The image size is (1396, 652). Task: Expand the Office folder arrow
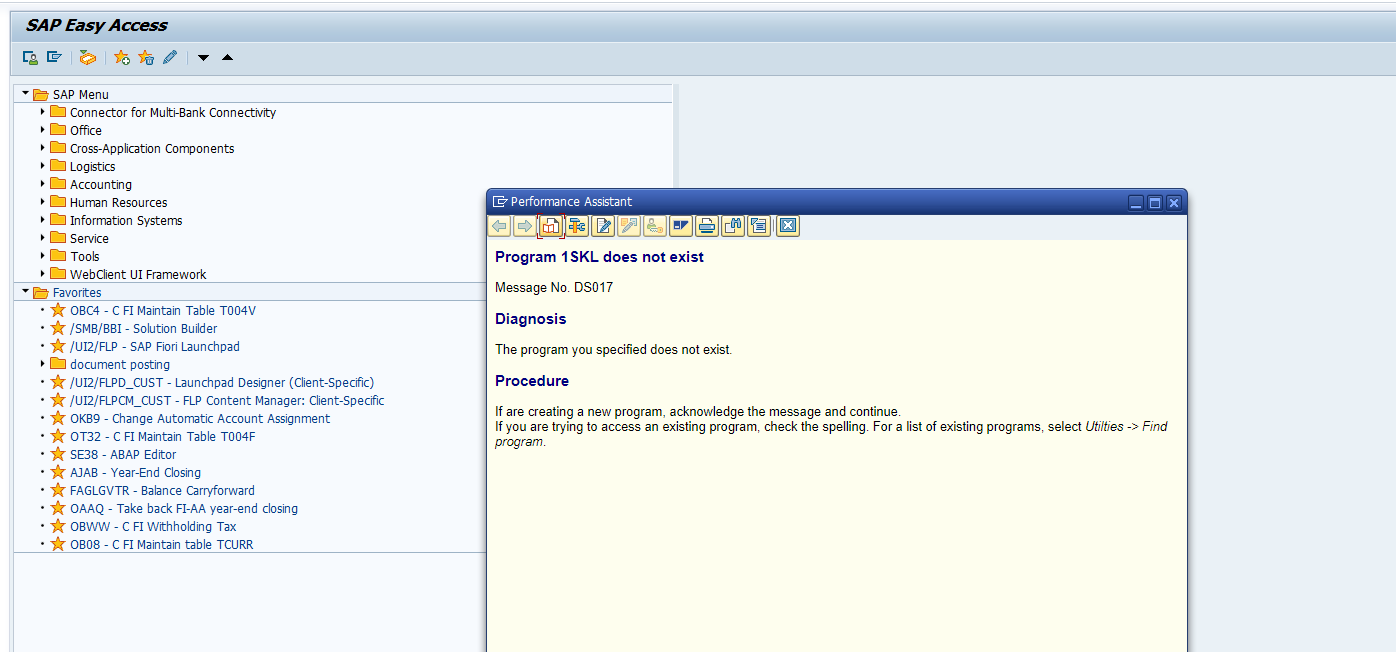(43, 130)
